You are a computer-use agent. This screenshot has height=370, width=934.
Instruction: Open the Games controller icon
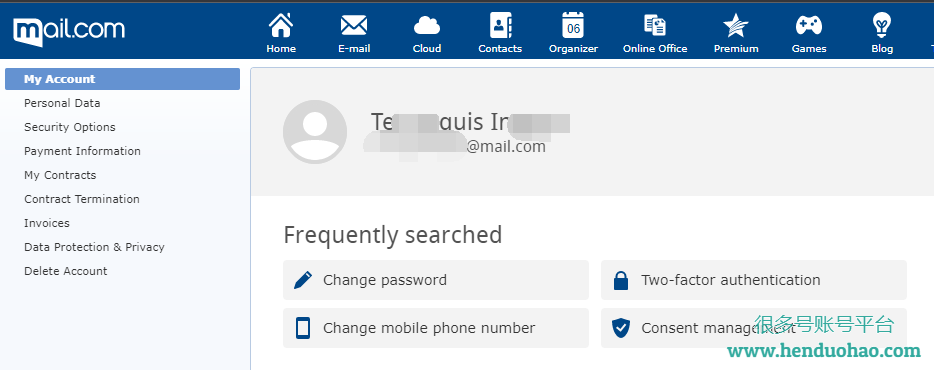click(x=809, y=25)
